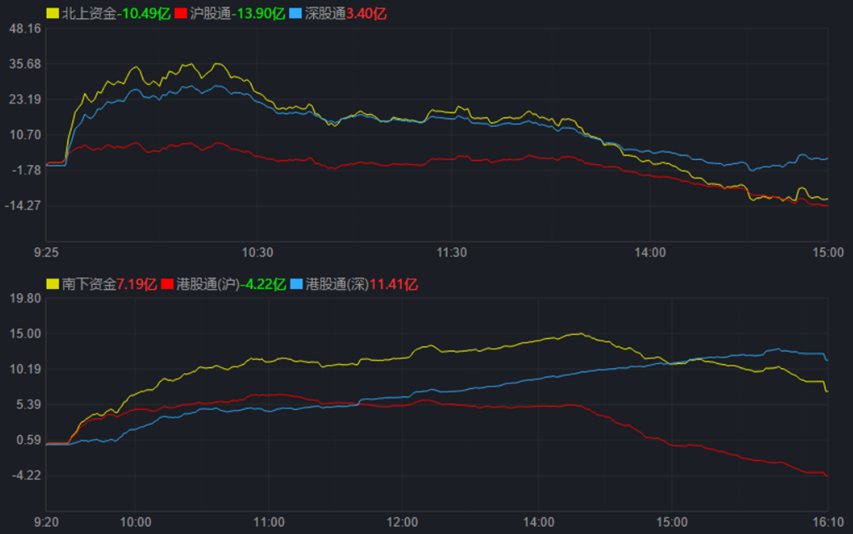Image resolution: width=853 pixels, height=534 pixels.
Task: Select the 港股通(深) legend label
Action: tap(337, 284)
